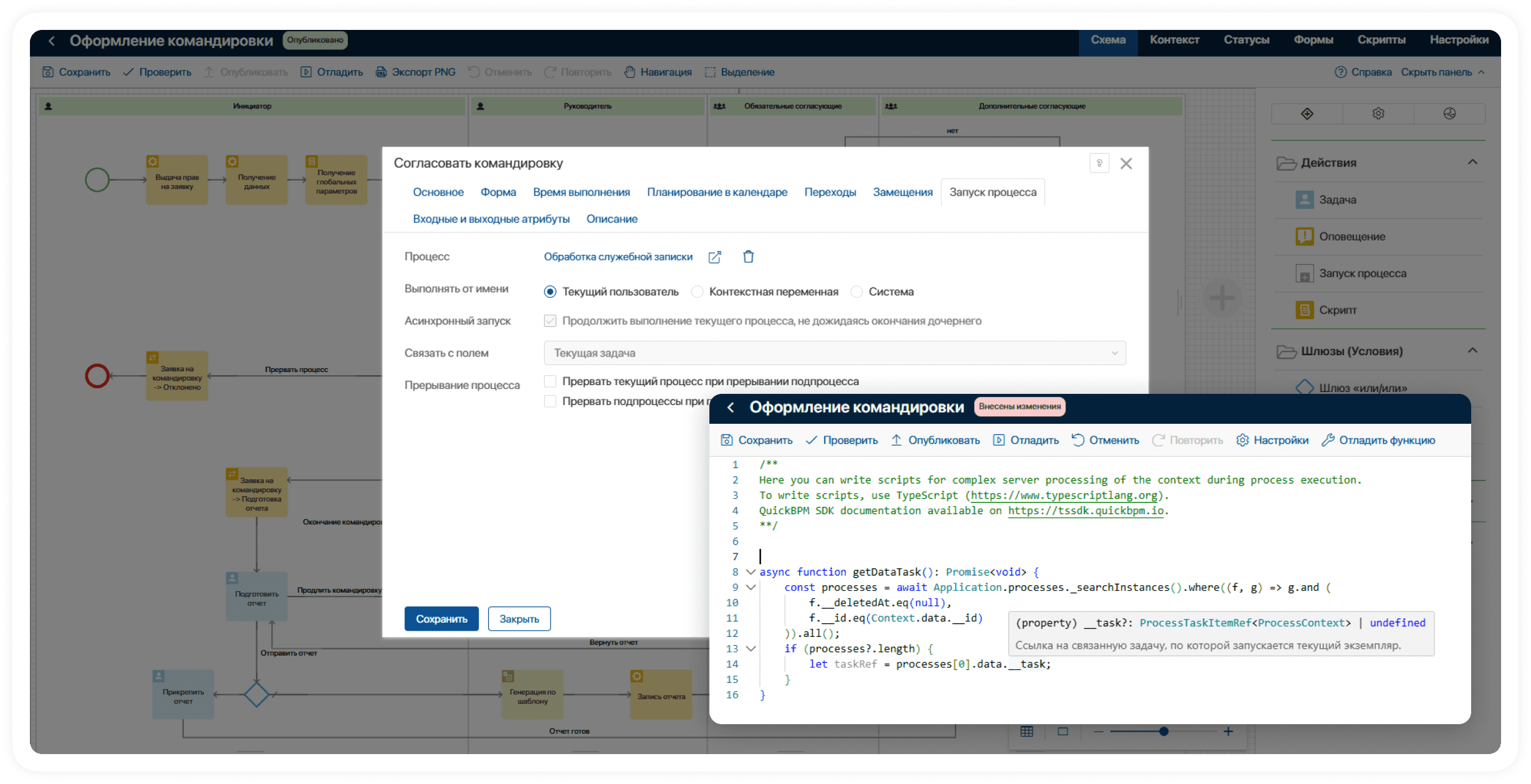Click the help question icon in dialog
The height and width of the screenshot is (784, 1531).
coord(1099,163)
